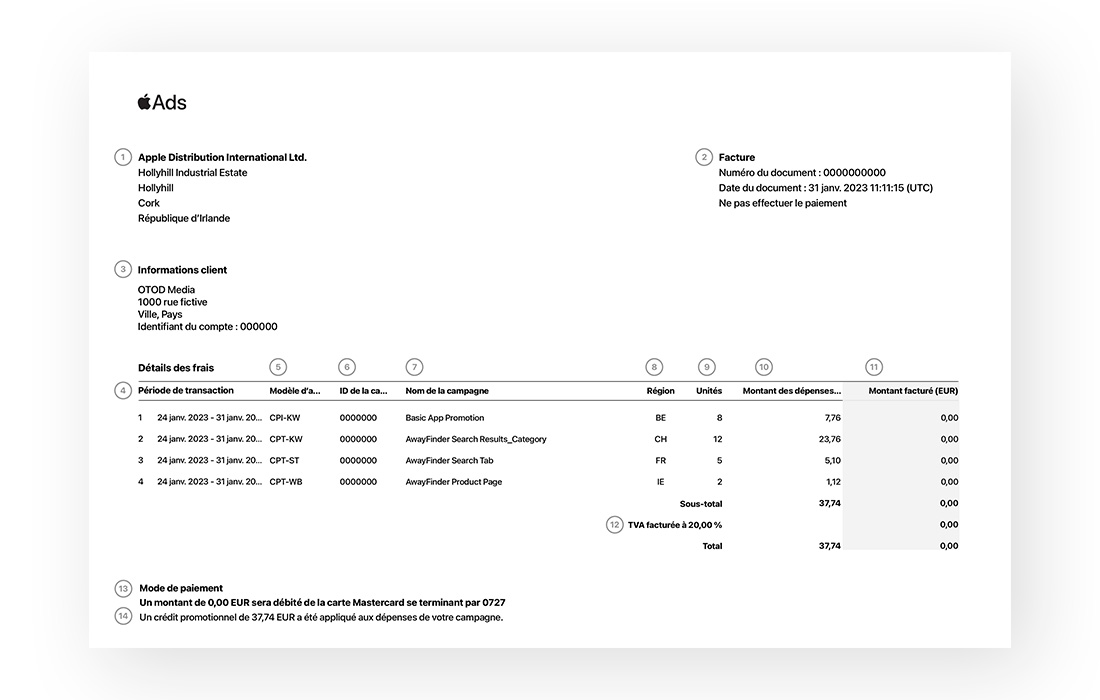Screen dimensions: 1100x700
Task: Select the Basic App Promotion campaign row
Action: tap(444, 418)
